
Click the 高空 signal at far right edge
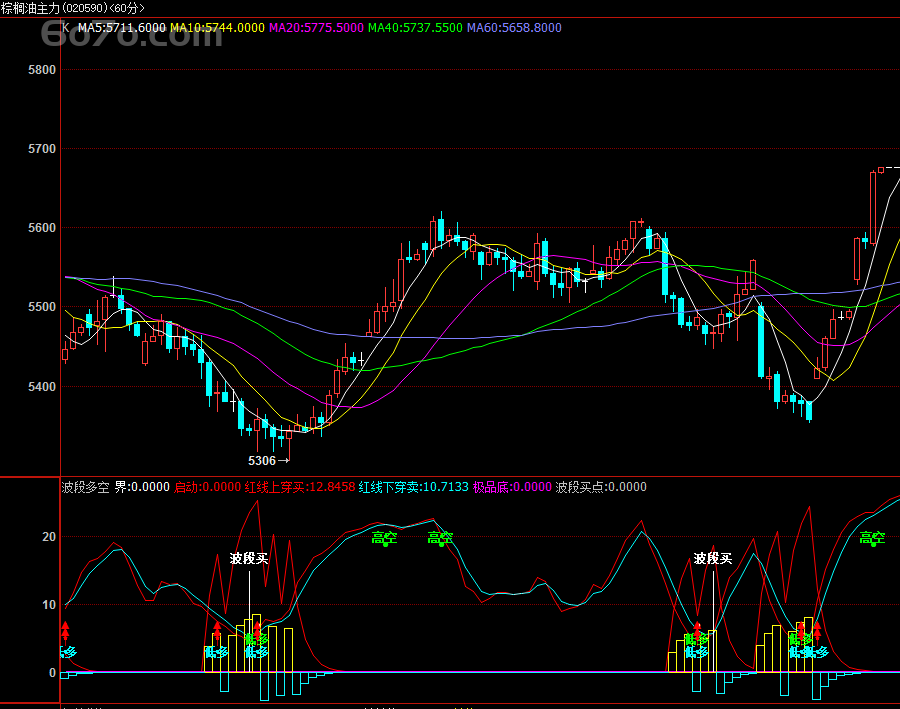tap(872, 538)
